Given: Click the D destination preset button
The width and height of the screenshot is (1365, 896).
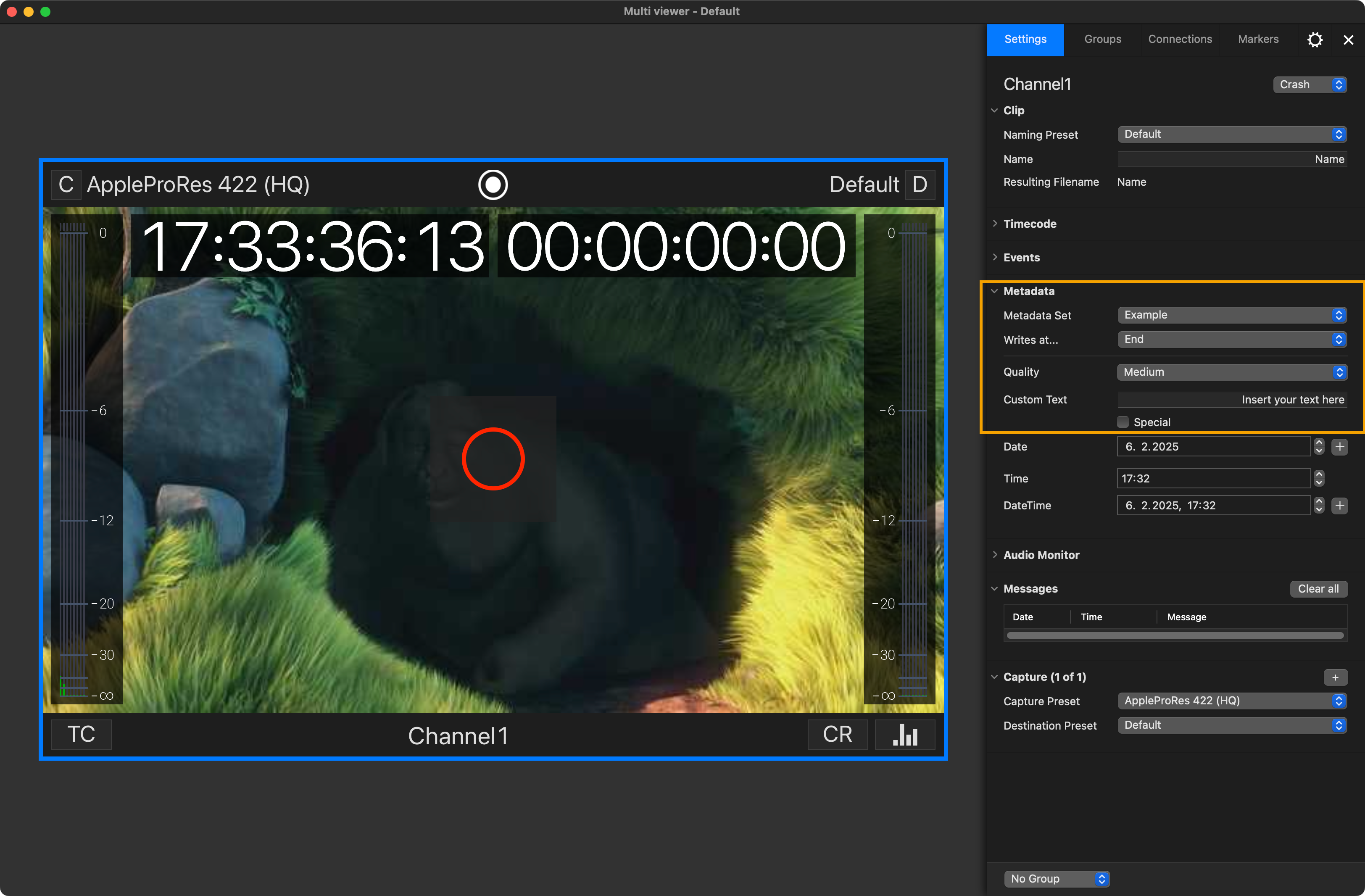Looking at the screenshot, I should (920, 185).
